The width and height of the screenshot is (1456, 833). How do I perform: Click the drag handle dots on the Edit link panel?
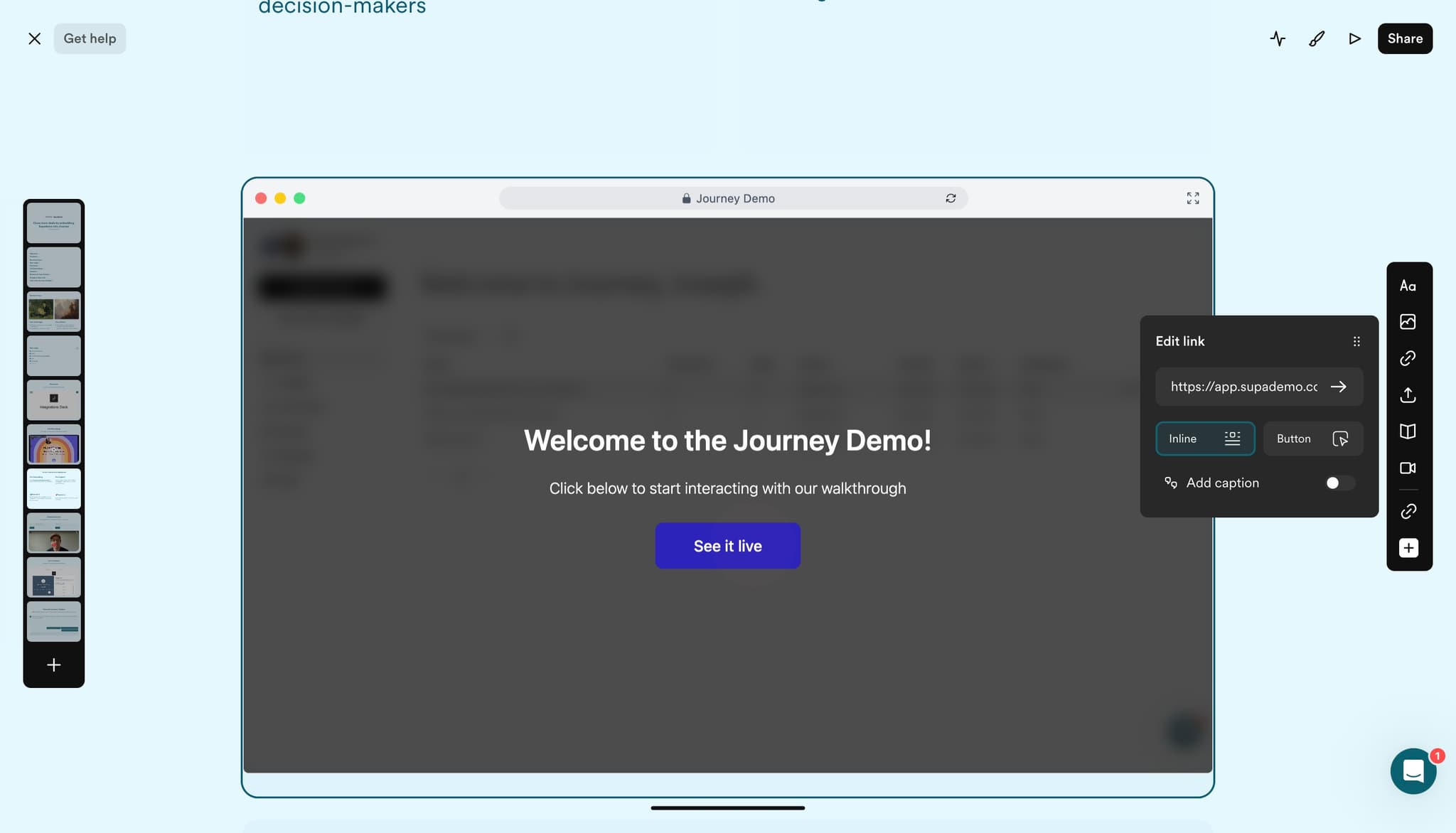point(1356,341)
